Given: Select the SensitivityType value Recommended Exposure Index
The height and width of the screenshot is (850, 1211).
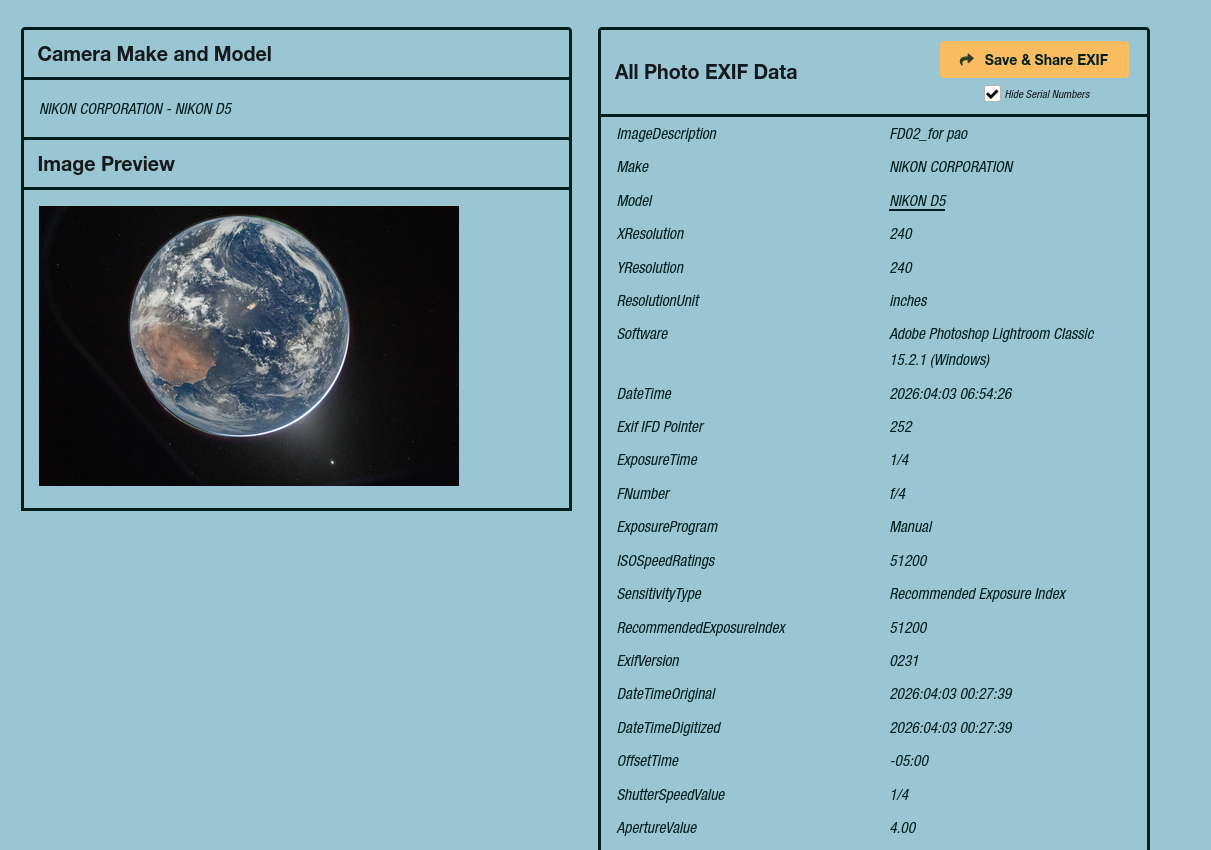Looking at the screenshot, I should [x=977, y=594].
